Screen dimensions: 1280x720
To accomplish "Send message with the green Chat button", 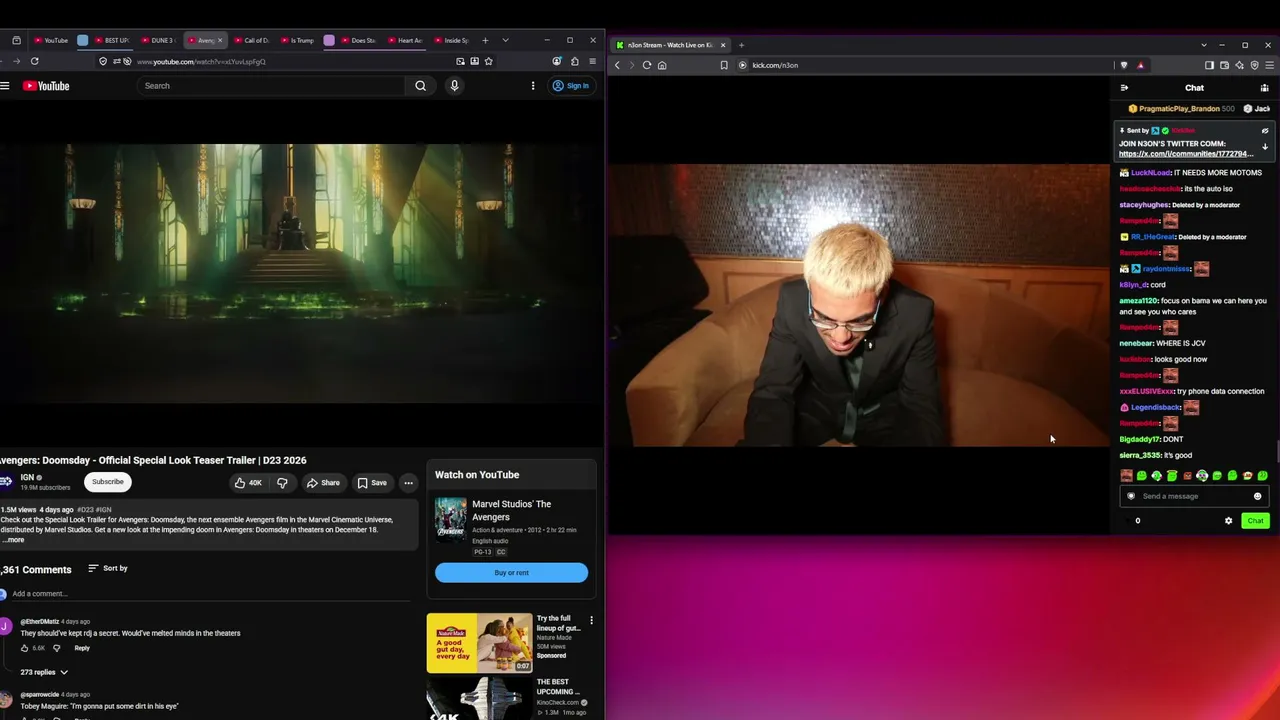I will (1255, 521).
